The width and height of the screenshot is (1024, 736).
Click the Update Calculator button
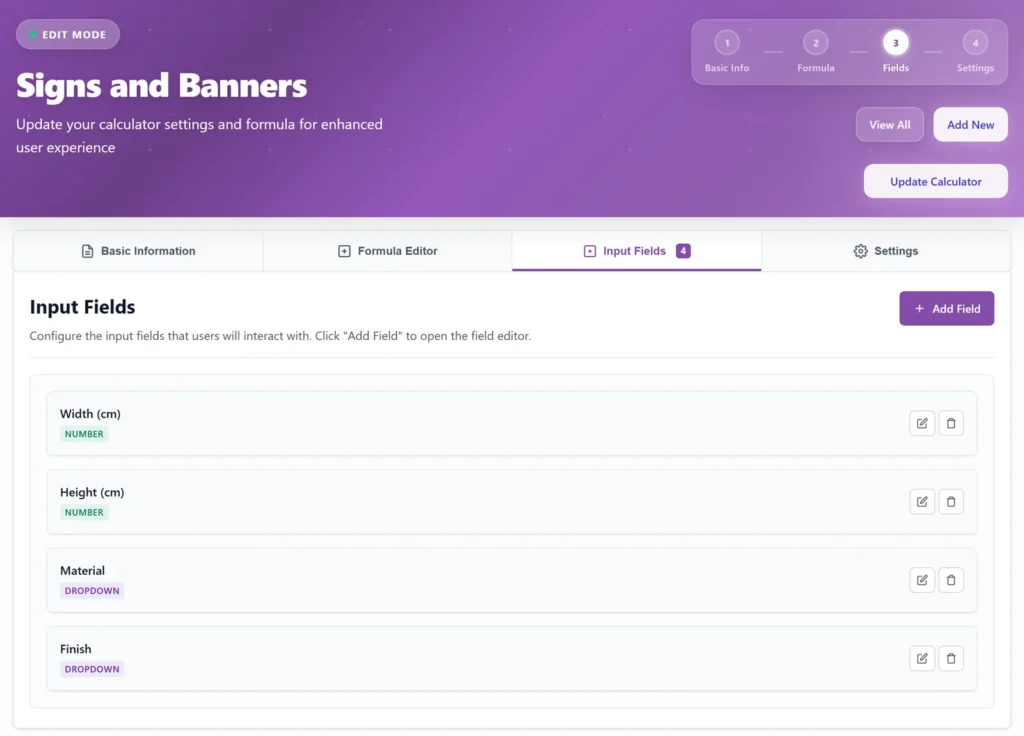coord(935,182)
